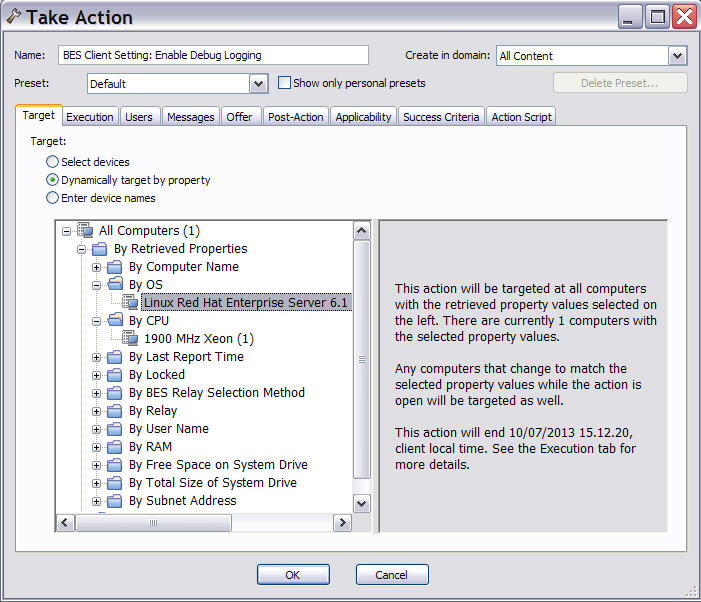701x602 pixels.
Task: Go to the Applicability tab
Action: coord(363,117)
